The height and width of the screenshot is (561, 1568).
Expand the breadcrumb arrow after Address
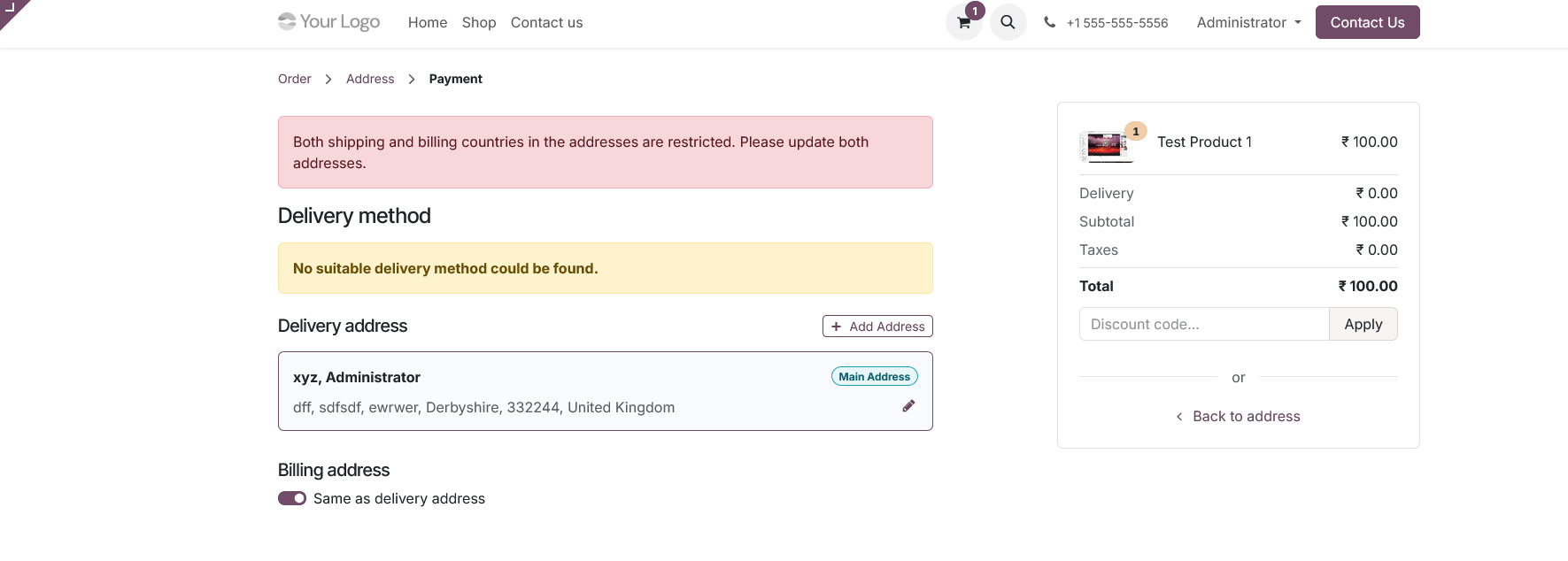(x=411, y=79)
